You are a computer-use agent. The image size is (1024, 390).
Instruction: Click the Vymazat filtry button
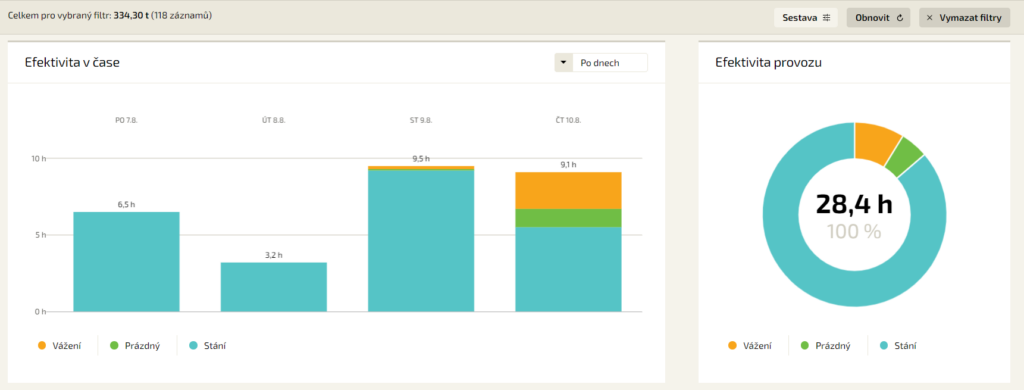click(964, 18)
